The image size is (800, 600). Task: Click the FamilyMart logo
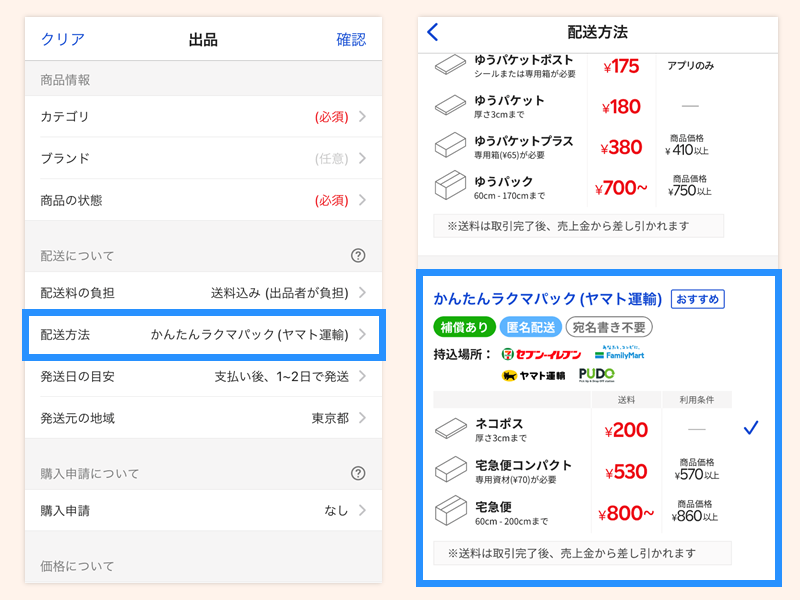point(620,353)
